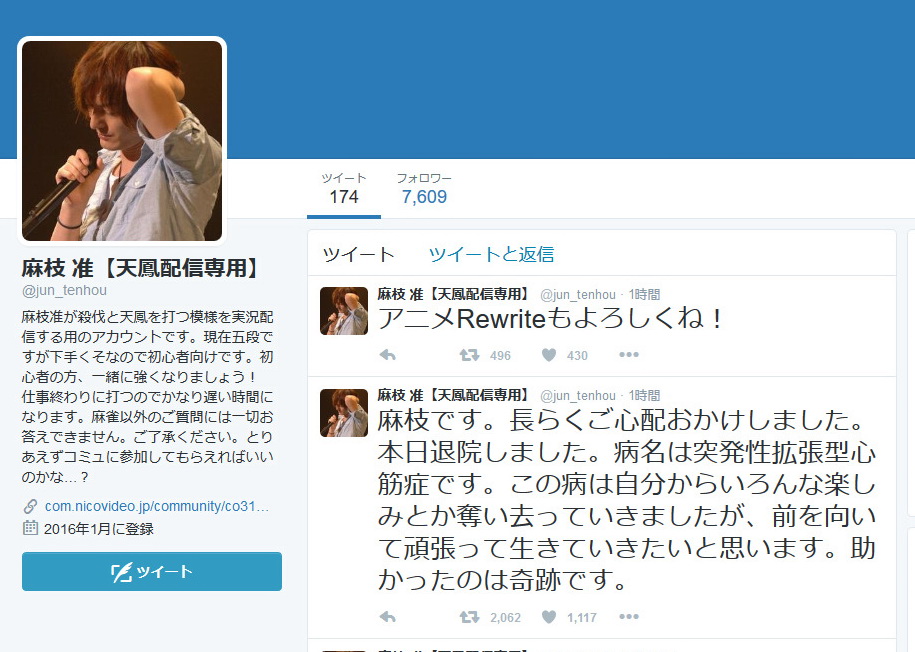Like the Anime Rewrite tweet
This screenshot has height=652, width=915.
(549, 355)
